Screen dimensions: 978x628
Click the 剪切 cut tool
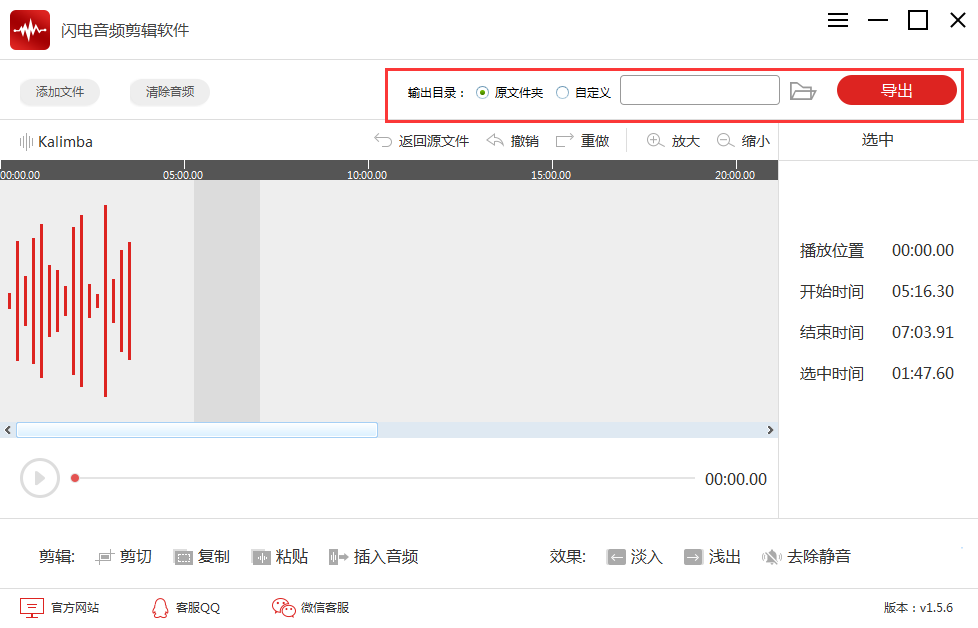pos(123,556)
